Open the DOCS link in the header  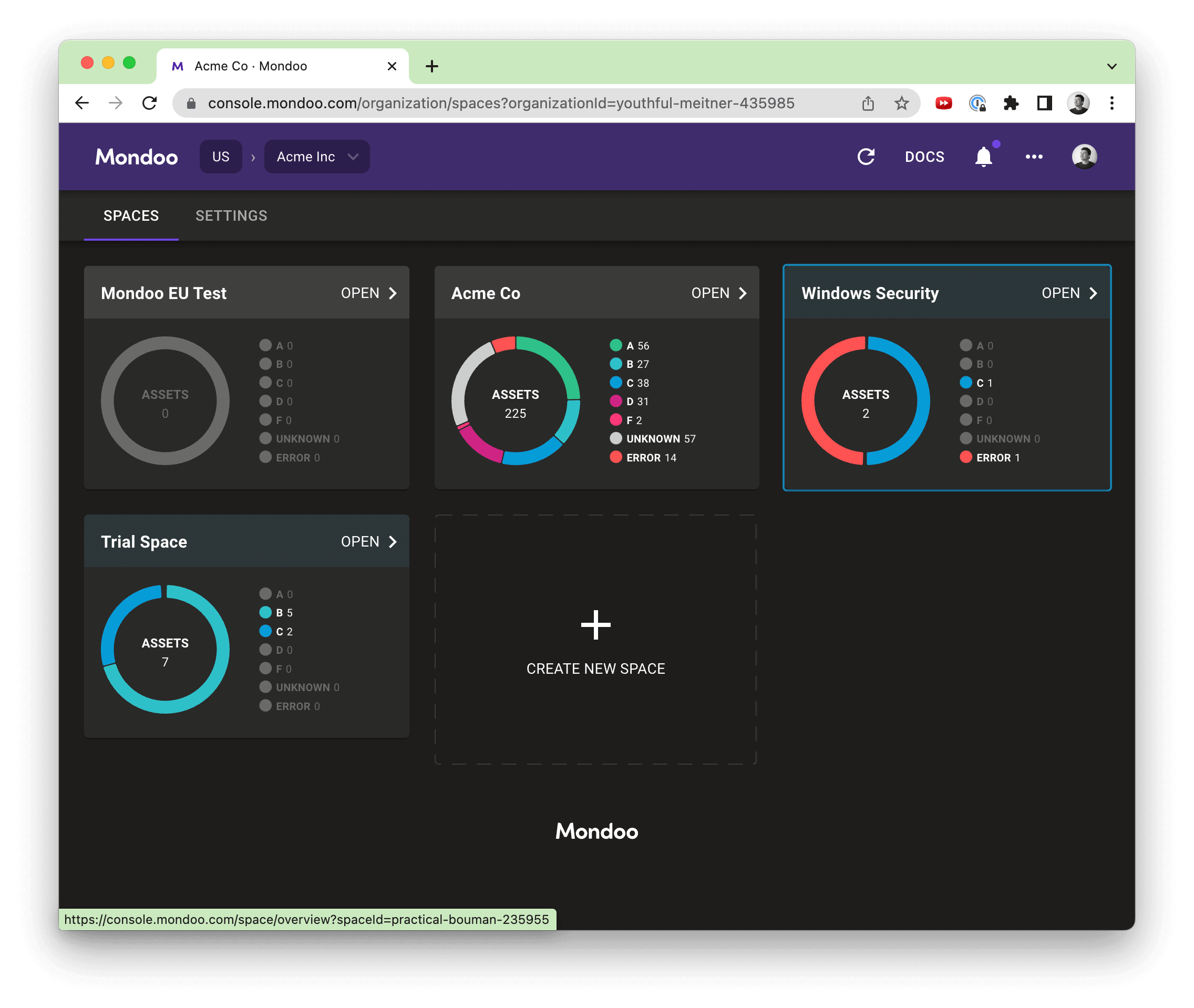pyautogui.click(x=924, y=157)
